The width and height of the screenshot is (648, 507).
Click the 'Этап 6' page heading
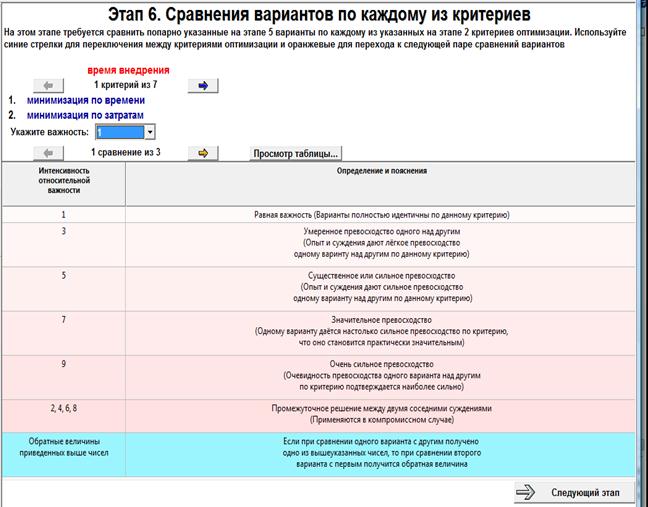319,14
